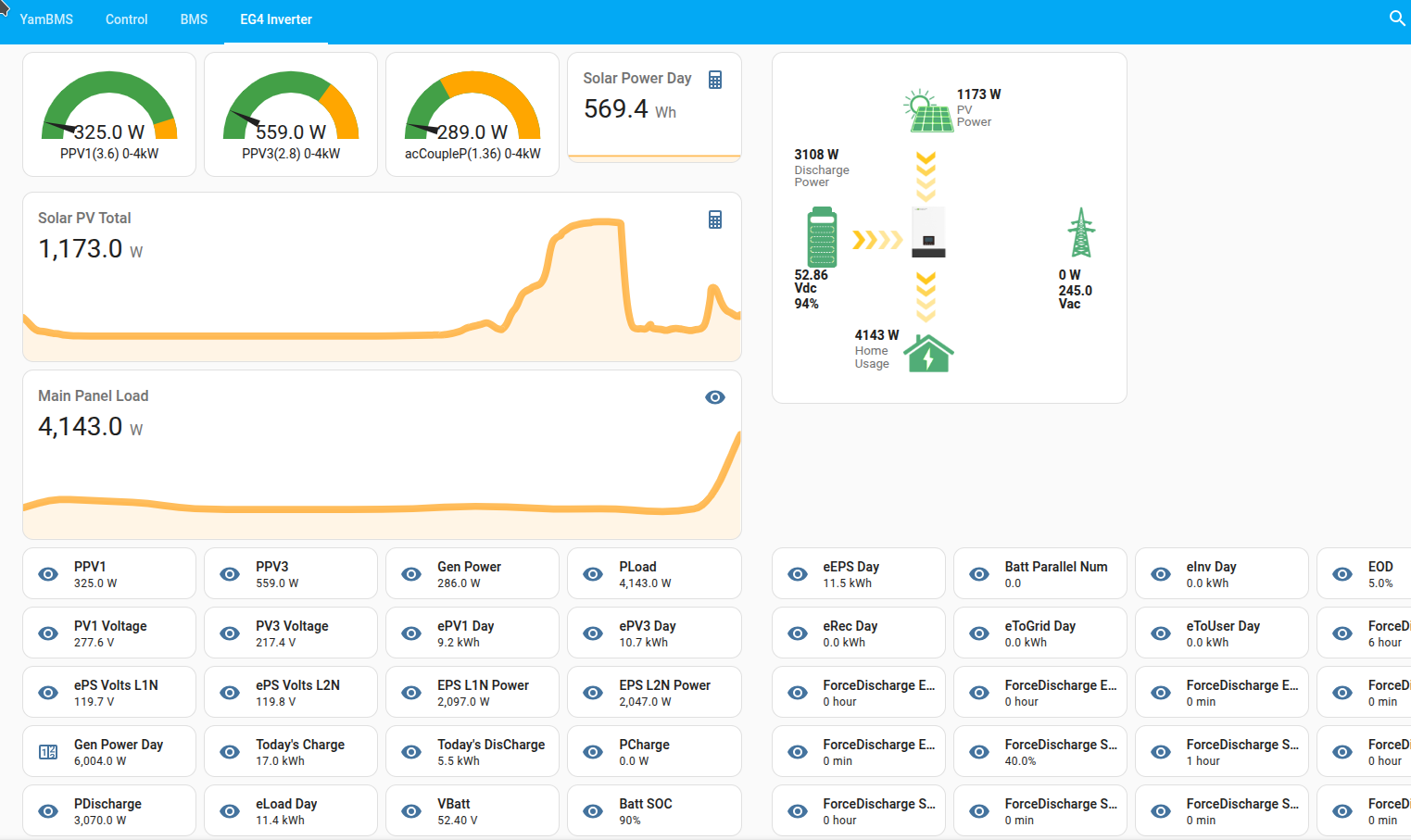Image resolution: width=1411 pixels, height=840 pixels.
Task: Click the Gen Power Day counter icon
Action: [48, 752]
